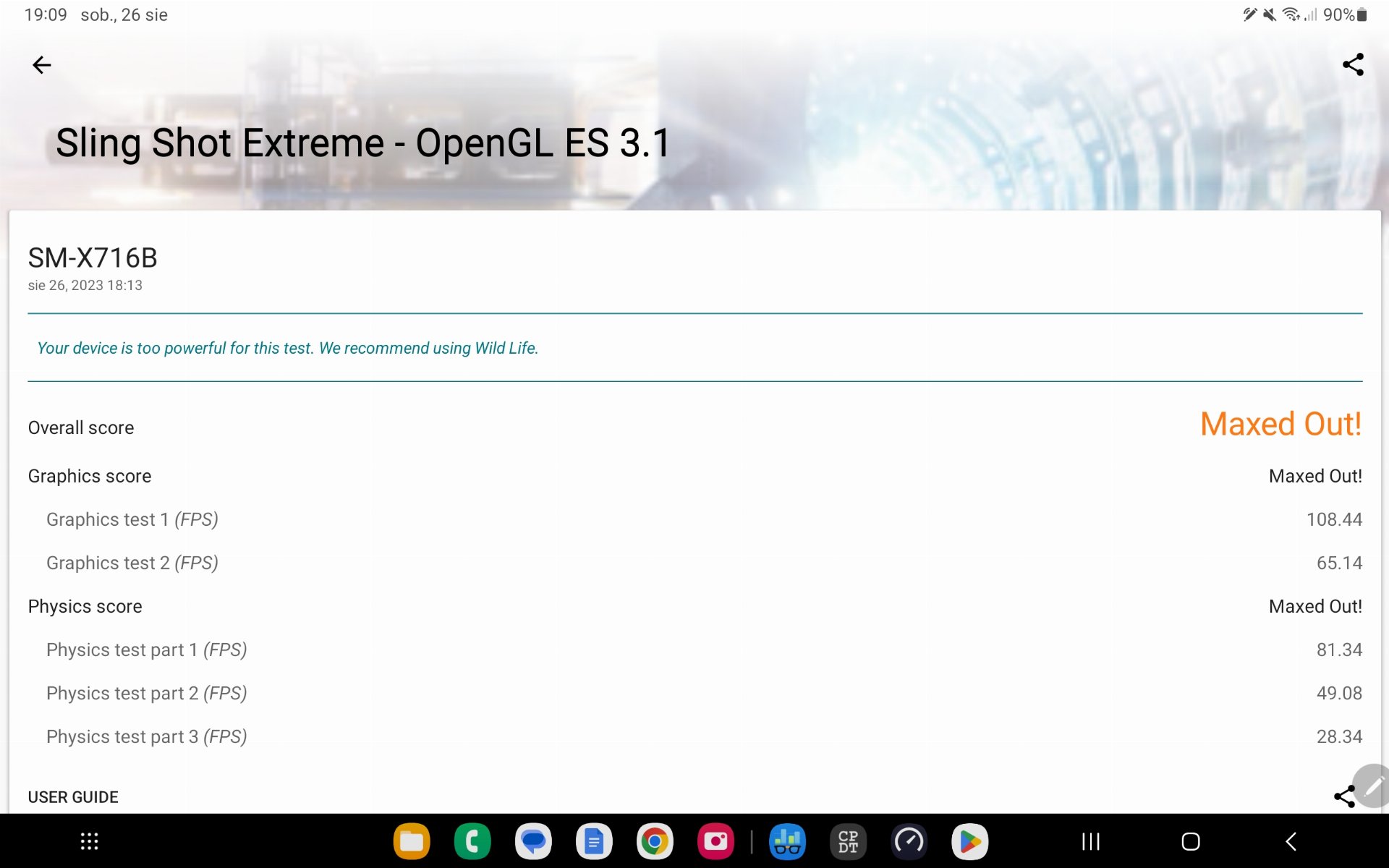Tap the recent apps navigation button
Image resolution: width=1389 pixels, height=868 pixels.
[x=1091, y=841]
